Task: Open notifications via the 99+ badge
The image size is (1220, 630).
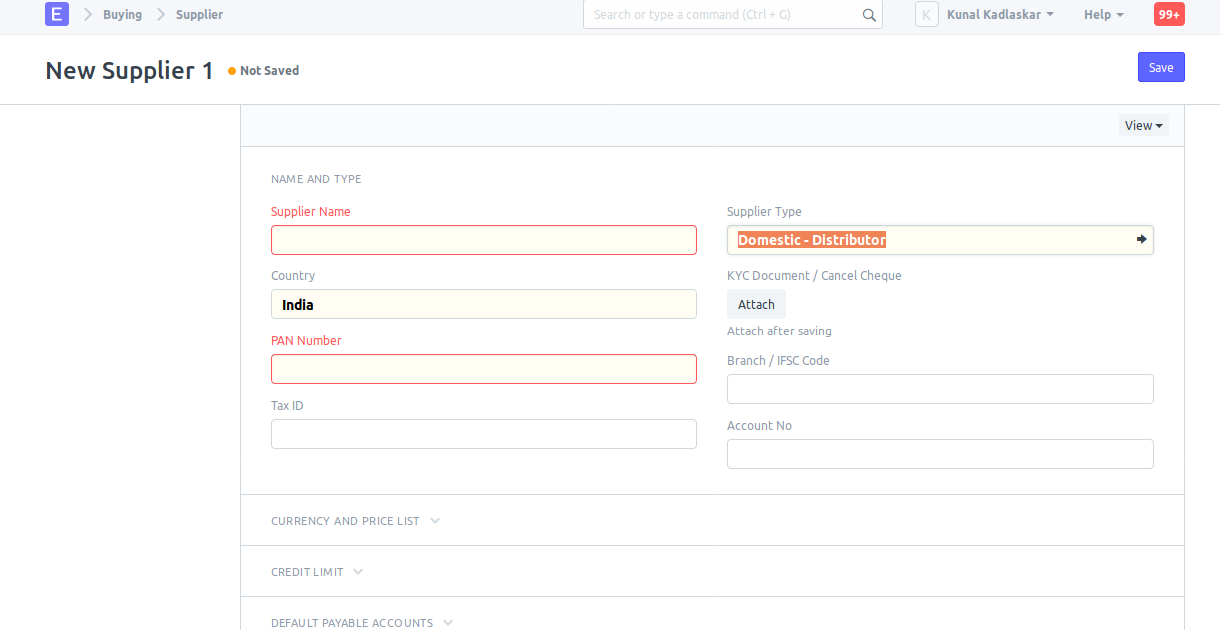Action: pos(1168,14)
